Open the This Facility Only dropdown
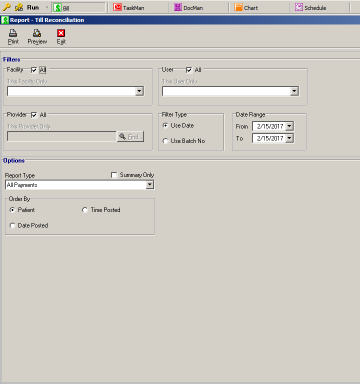Image resolution: width=360 pixels, height=384 pixels. (140, 91)
